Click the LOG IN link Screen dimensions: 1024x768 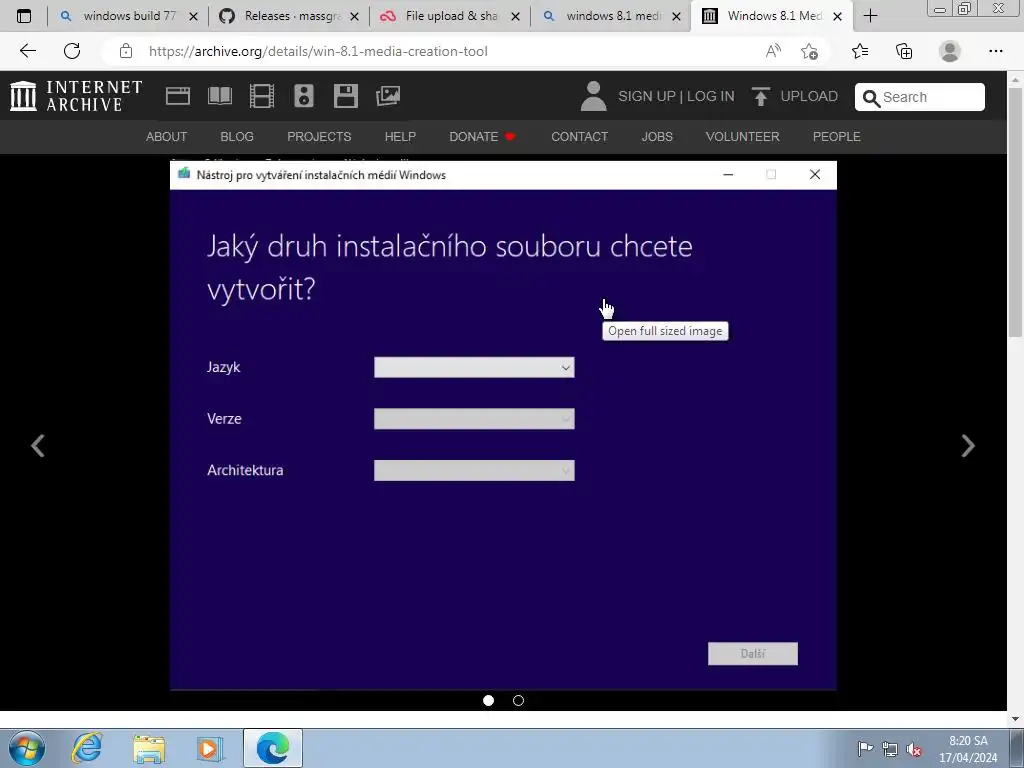click(711, 97)
